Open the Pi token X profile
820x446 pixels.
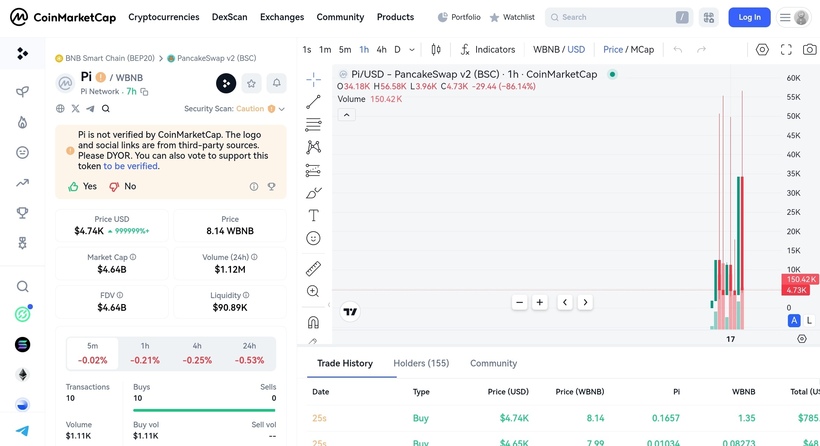pyautogui.click(x=75, y=109)
